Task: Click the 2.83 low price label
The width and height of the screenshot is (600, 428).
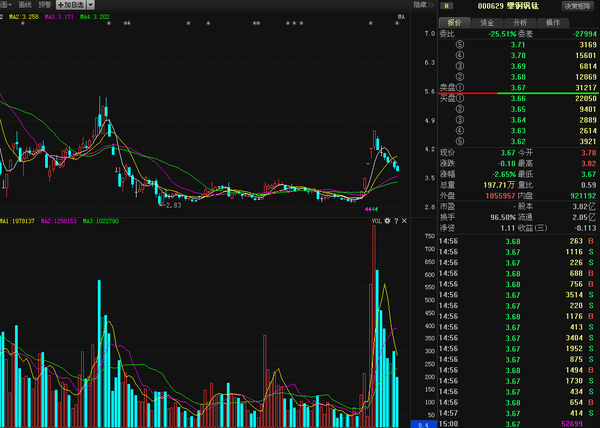Action: click(173, 205)
